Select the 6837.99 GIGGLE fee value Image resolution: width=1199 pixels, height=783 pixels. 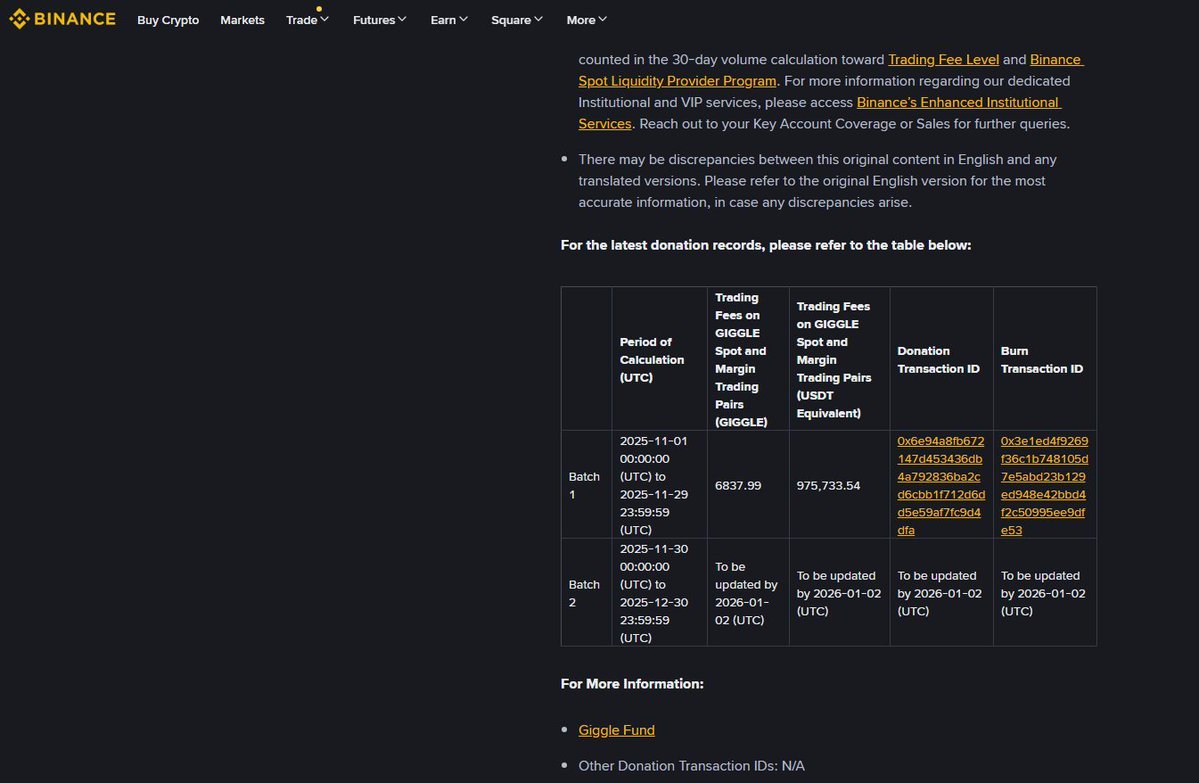738,486
